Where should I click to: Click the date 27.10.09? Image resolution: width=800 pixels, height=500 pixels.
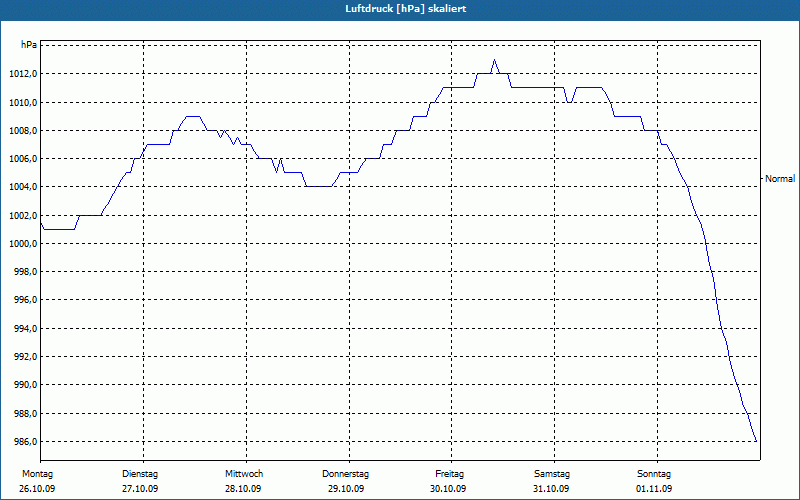pos(140,489)
